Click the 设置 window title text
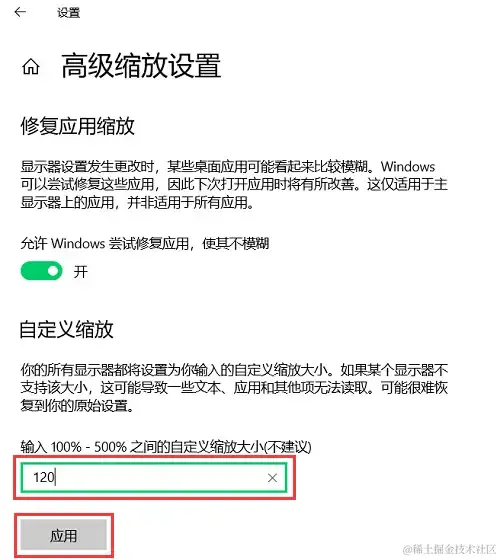Screen dimensions: 500x559 pos(68,13)
